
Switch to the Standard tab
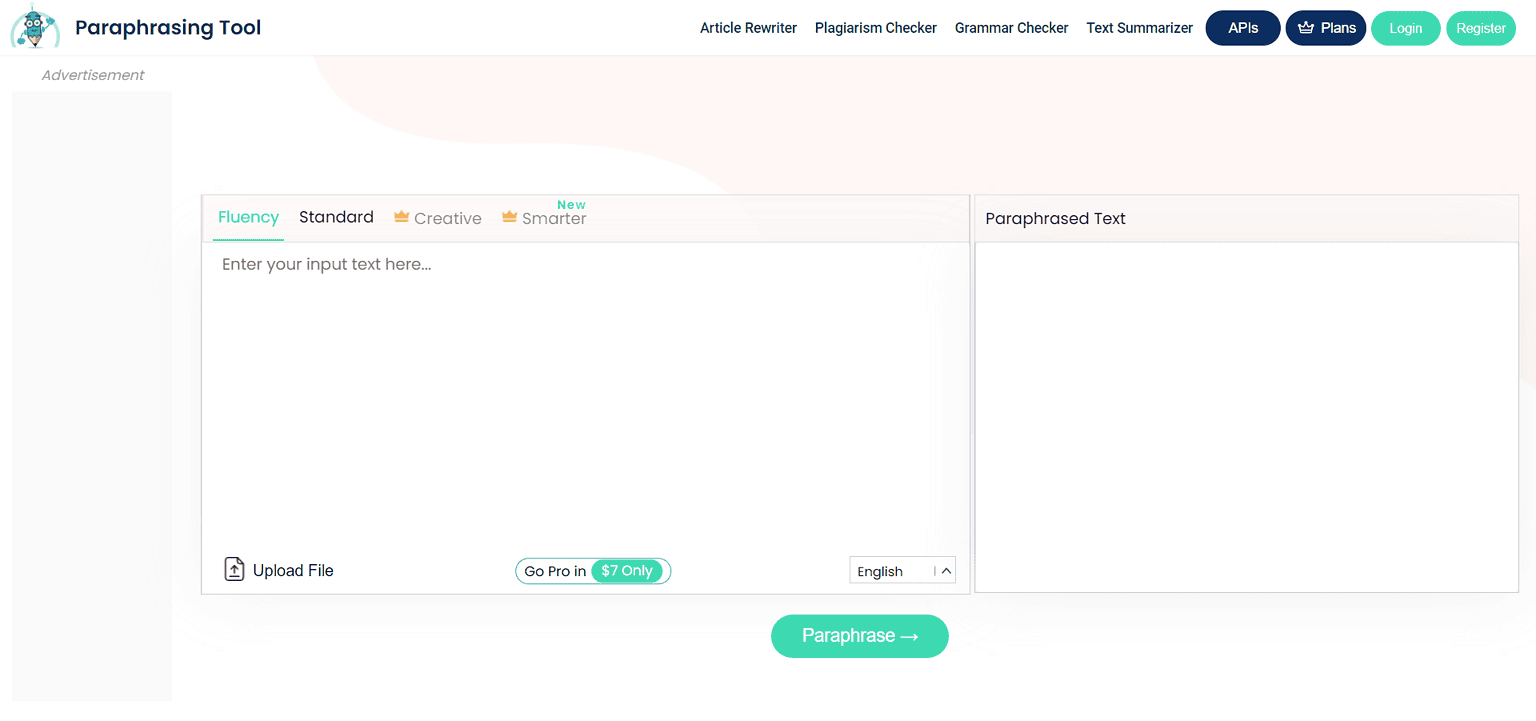[x=336, y=217]
